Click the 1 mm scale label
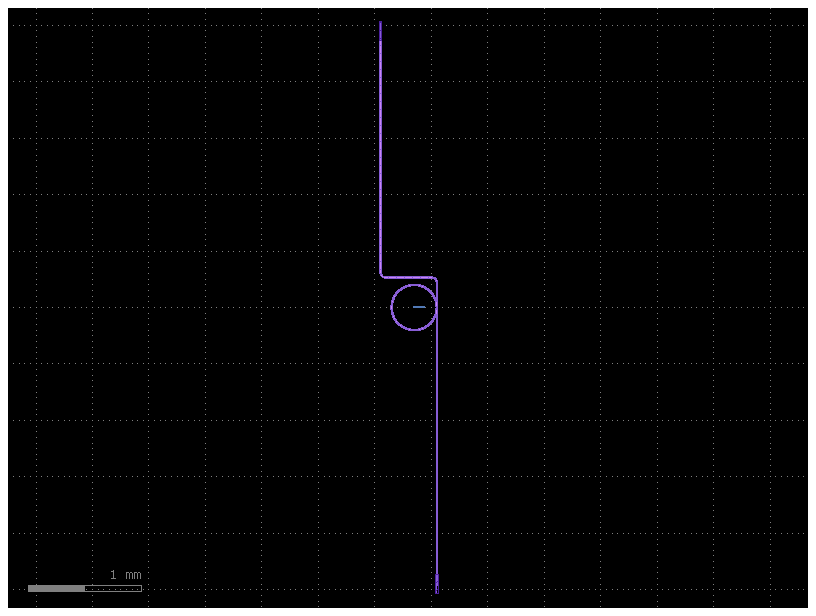 124,574
